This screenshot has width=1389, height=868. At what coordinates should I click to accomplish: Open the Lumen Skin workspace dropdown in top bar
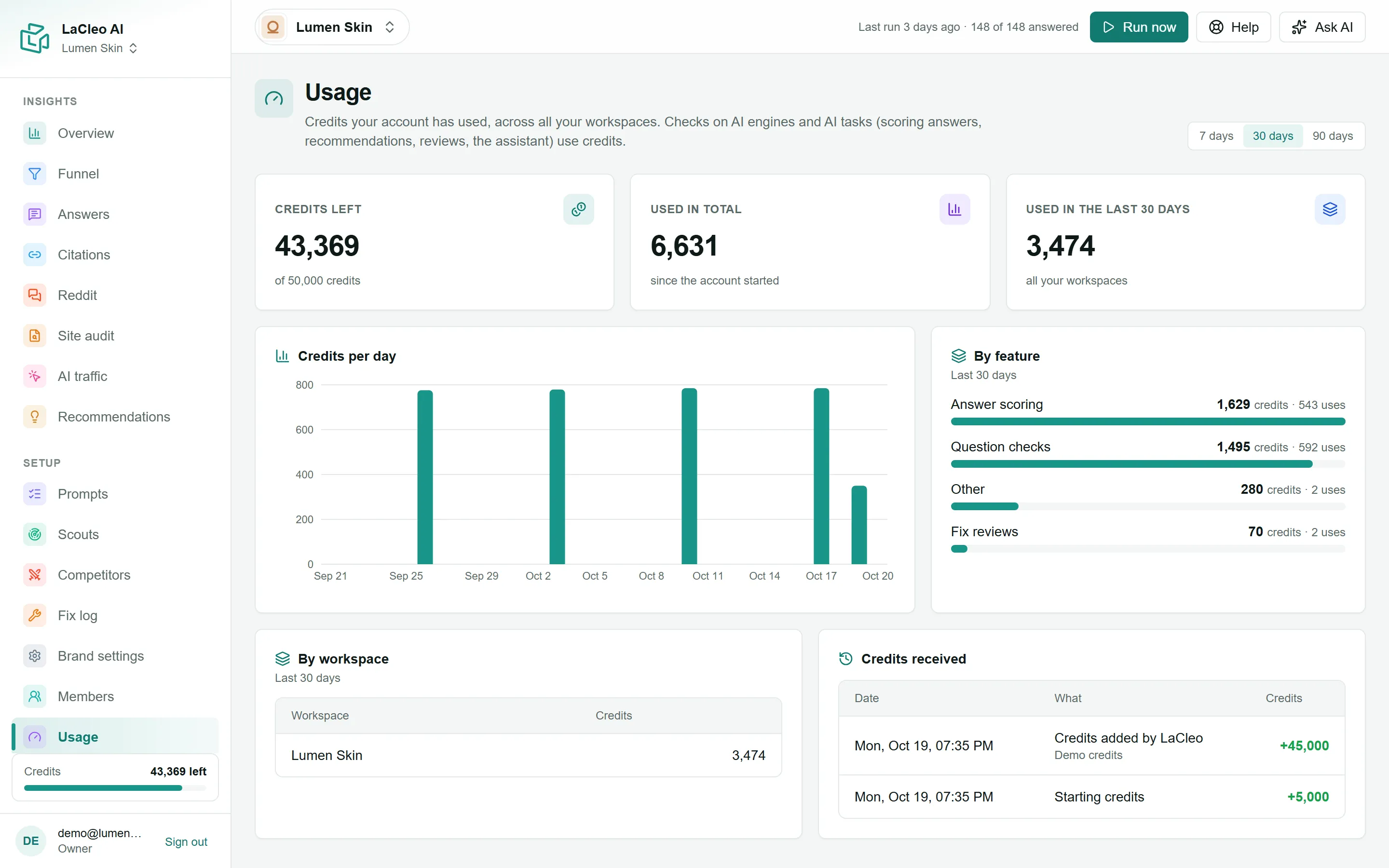[332, 27]
